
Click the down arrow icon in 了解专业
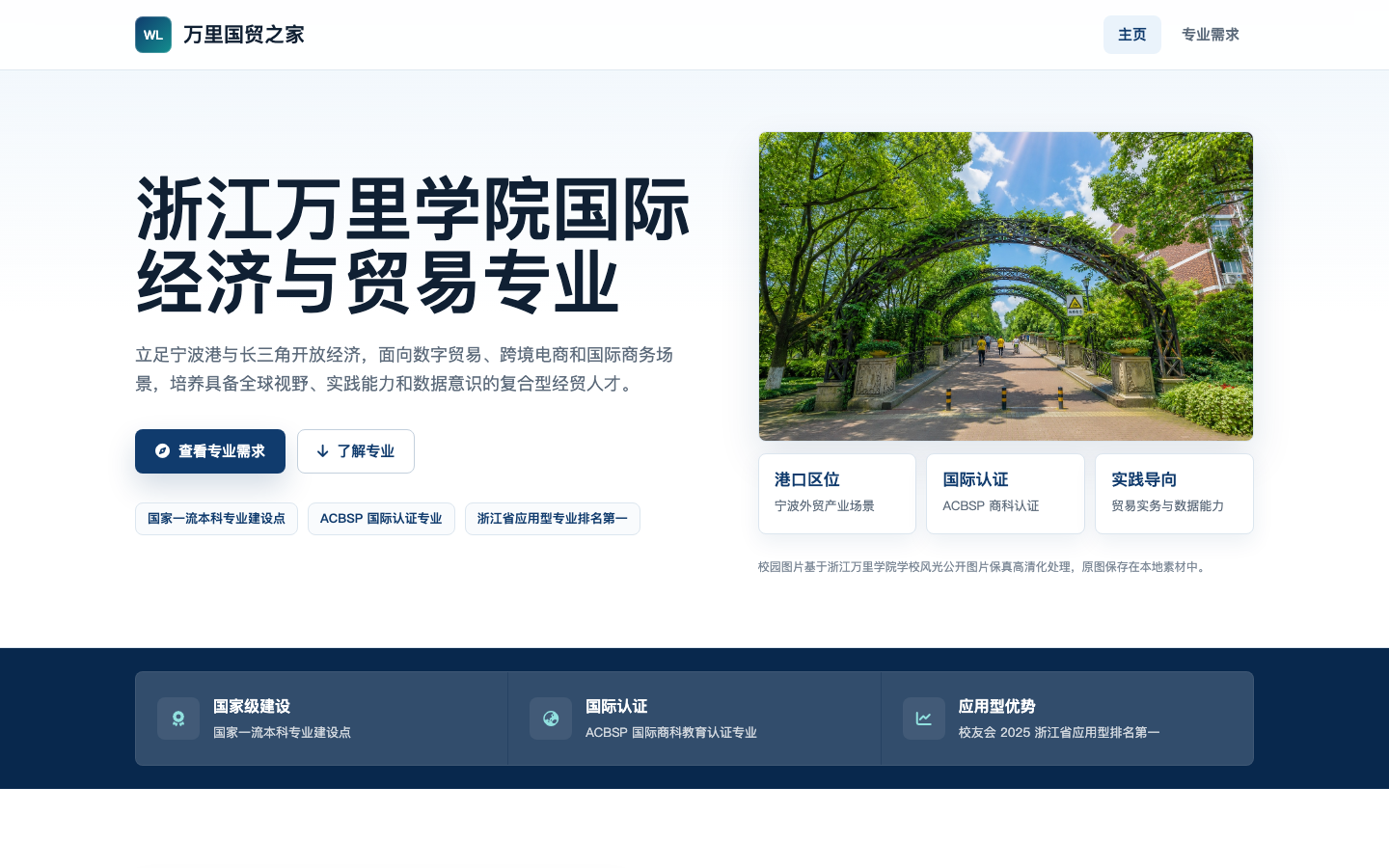tap(323, 451)
